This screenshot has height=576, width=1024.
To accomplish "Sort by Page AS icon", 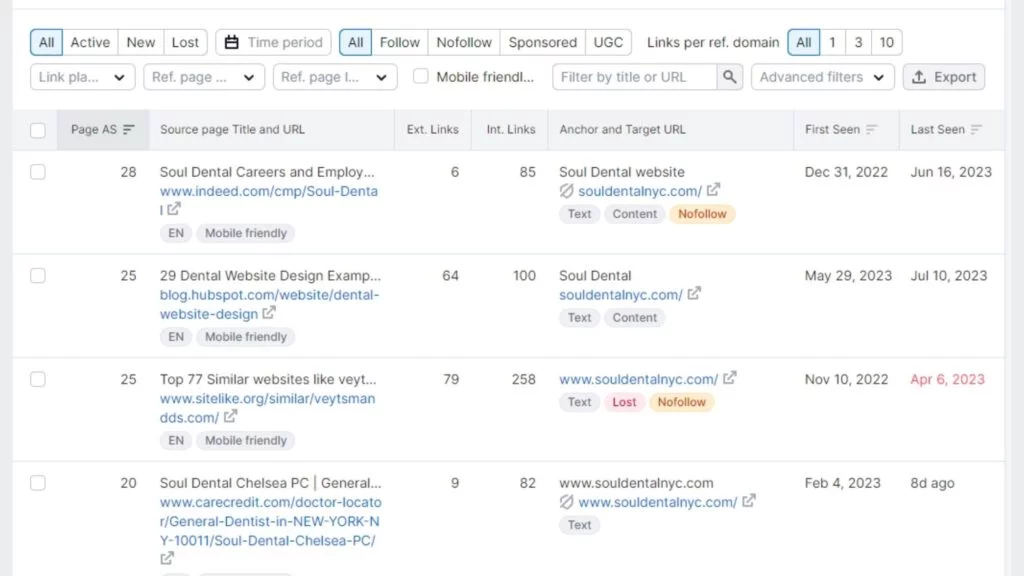I will [129, 129].
